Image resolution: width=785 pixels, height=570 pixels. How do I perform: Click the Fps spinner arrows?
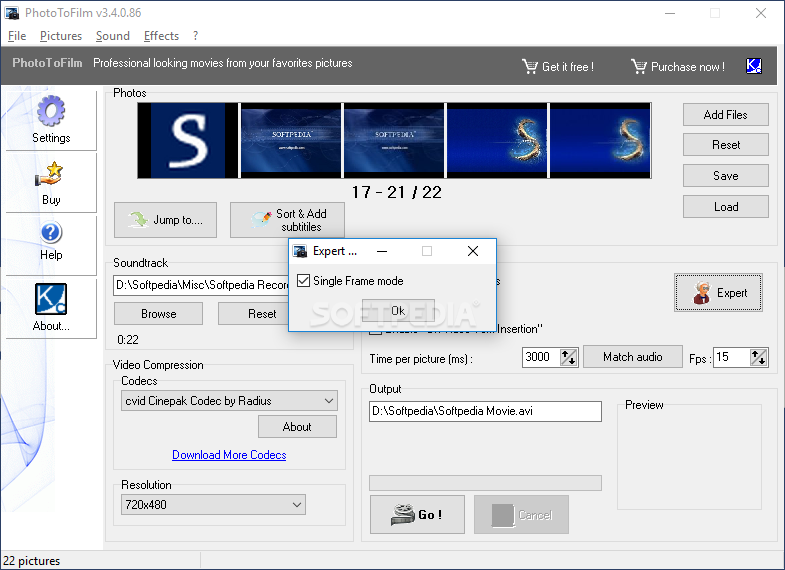click(759, 357)
